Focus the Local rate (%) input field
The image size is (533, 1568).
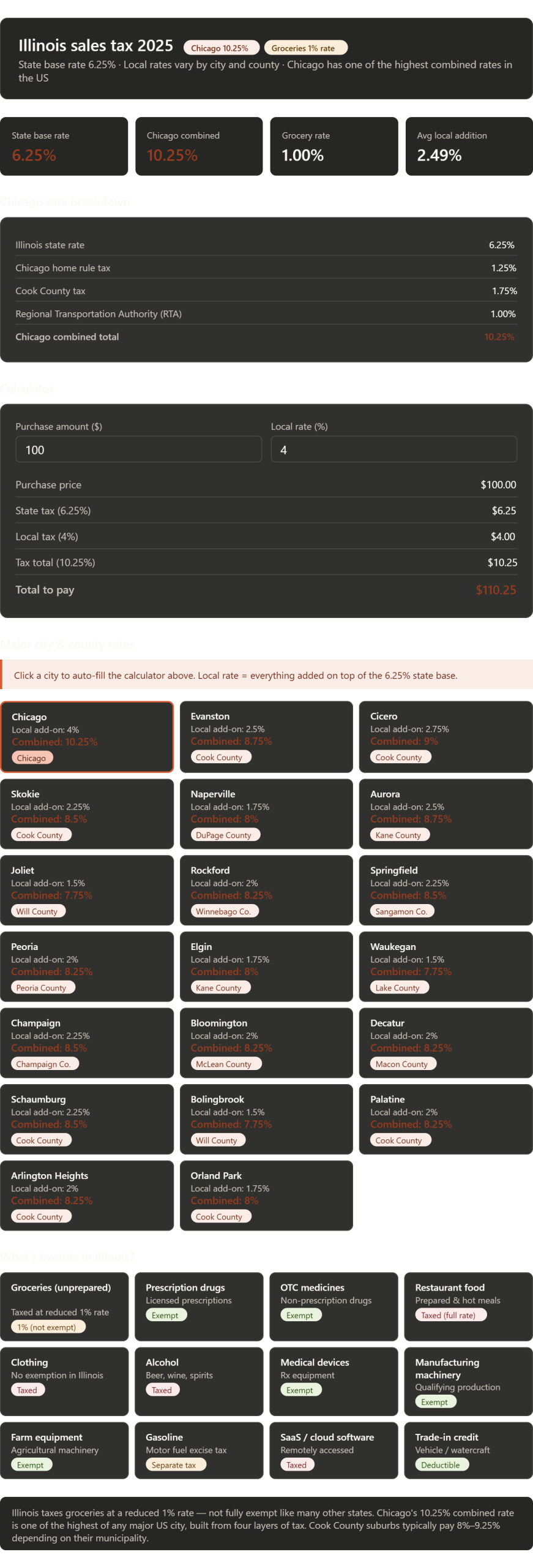(x=393, y=450)
